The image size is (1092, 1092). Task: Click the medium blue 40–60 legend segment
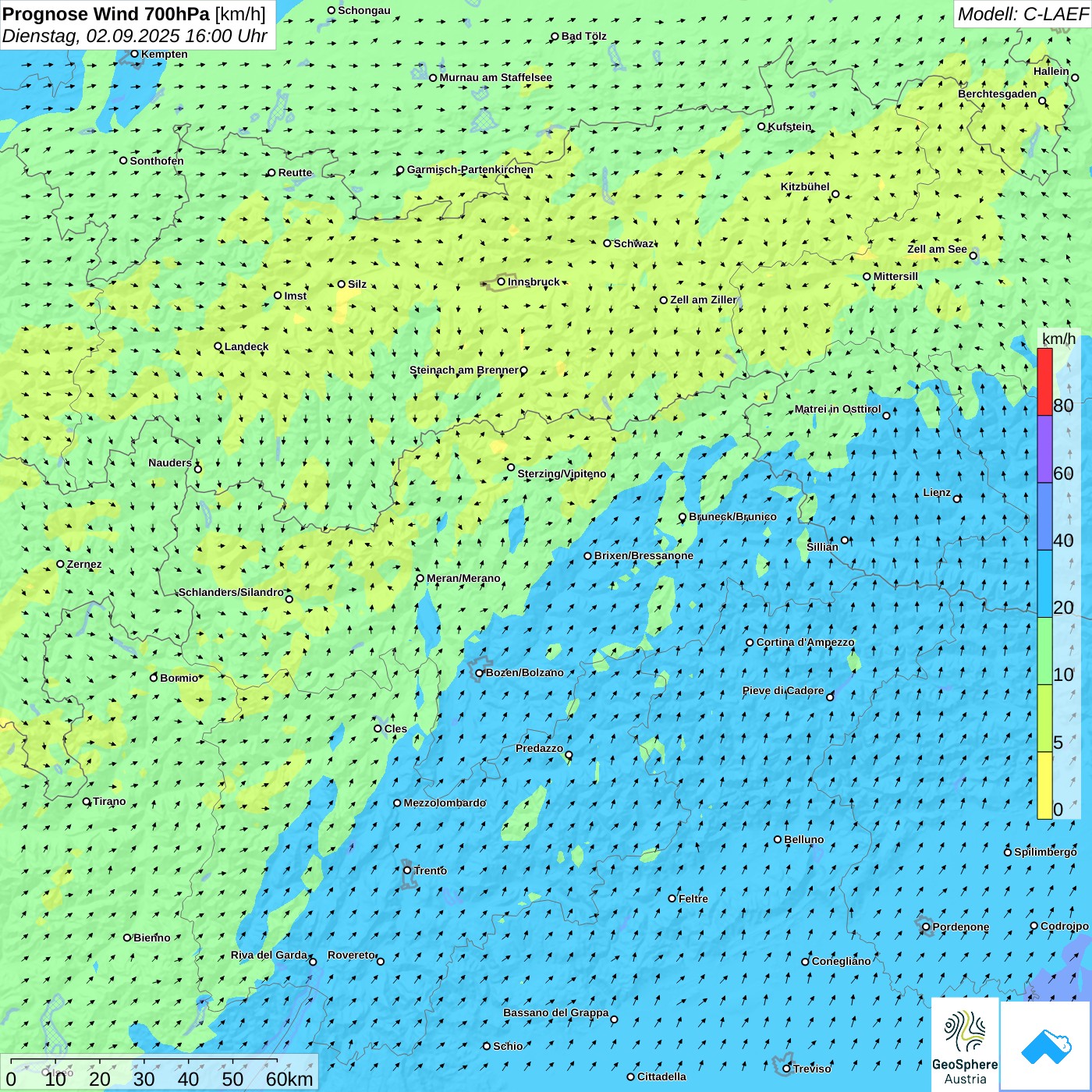[1044, 517]
